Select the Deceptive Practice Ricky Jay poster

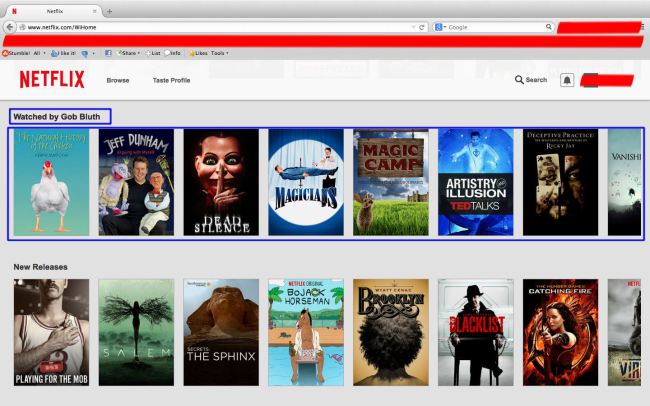(560, 182)
